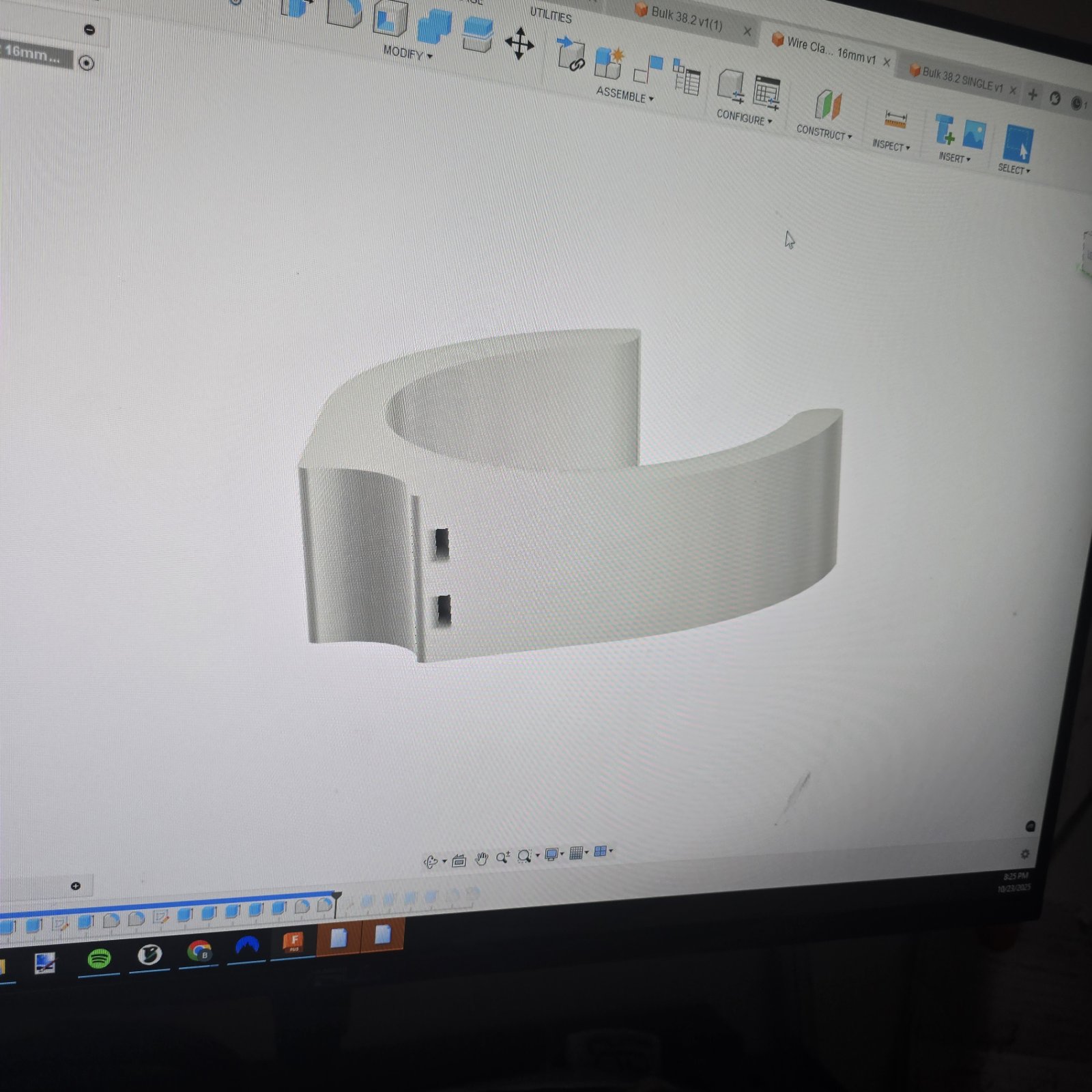The image size is (1092, 1092).
Task: Click the Change Parameters table icon
Action: click(767, 93)
